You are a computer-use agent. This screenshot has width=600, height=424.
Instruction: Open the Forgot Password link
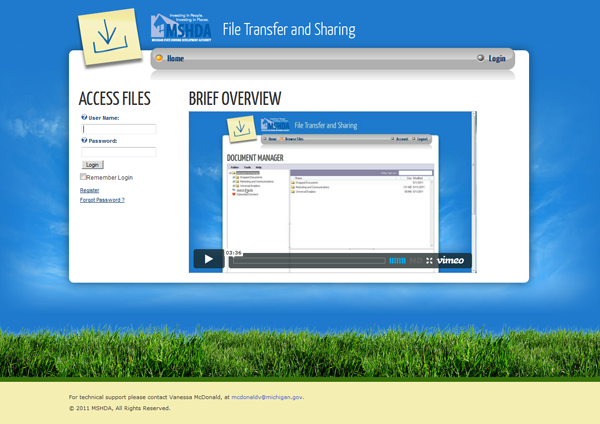pos(102,200)
